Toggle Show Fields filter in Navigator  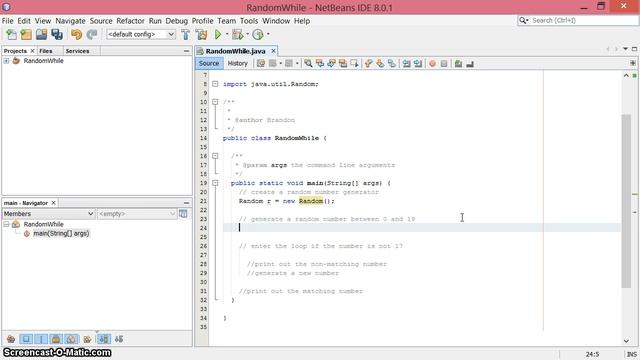point(26,339)
